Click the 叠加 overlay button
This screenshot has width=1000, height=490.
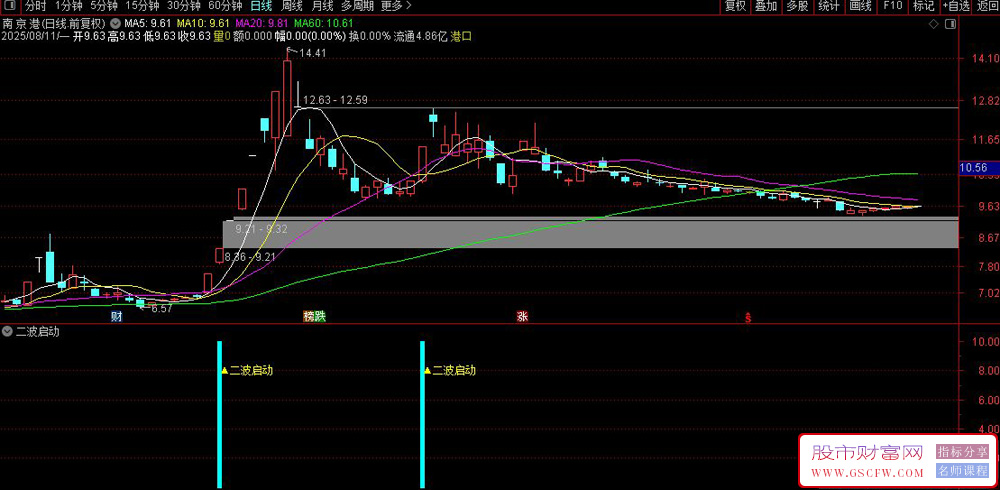[766, 6]
